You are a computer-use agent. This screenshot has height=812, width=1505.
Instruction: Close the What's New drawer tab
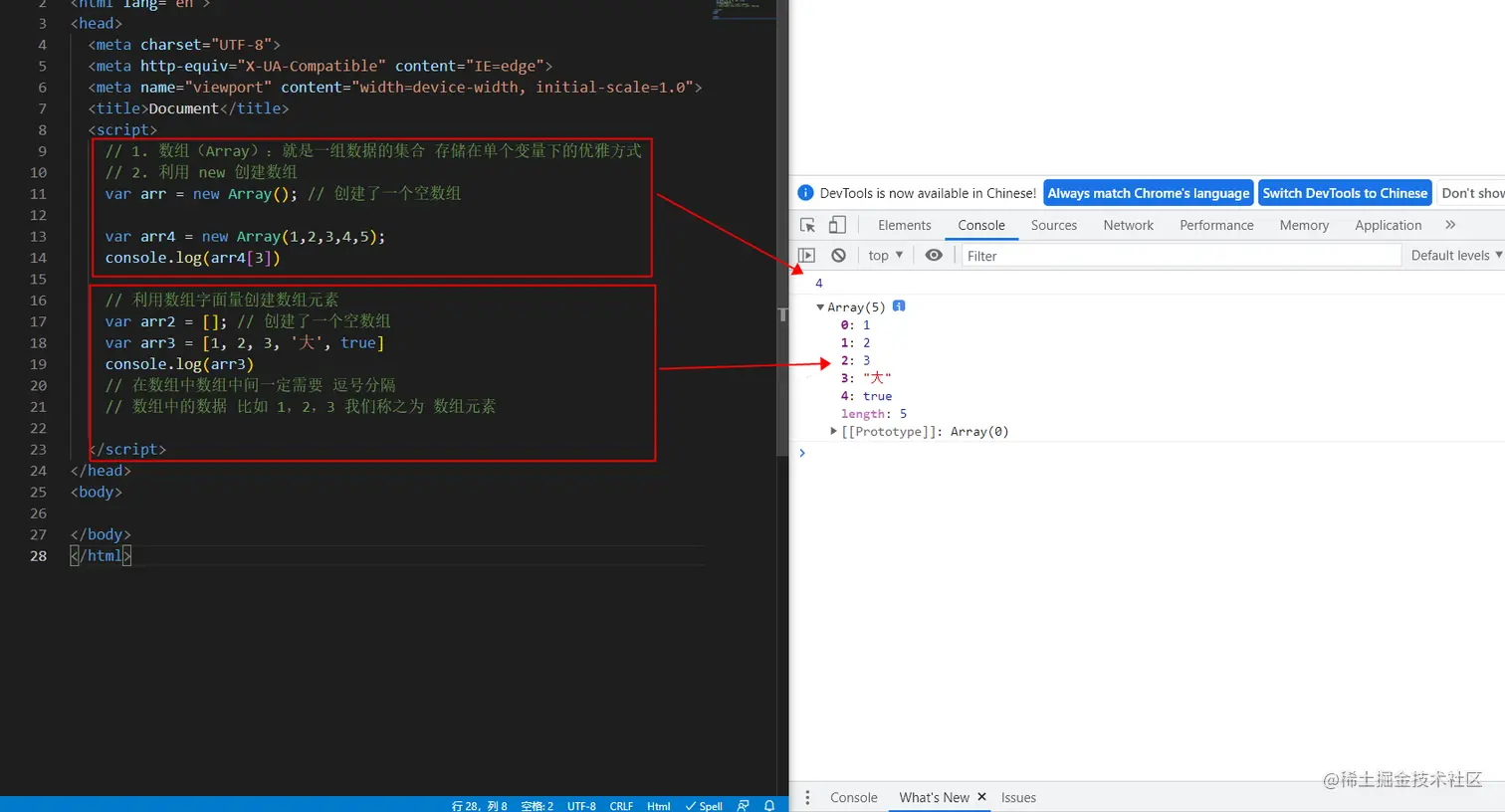(981, 797)
